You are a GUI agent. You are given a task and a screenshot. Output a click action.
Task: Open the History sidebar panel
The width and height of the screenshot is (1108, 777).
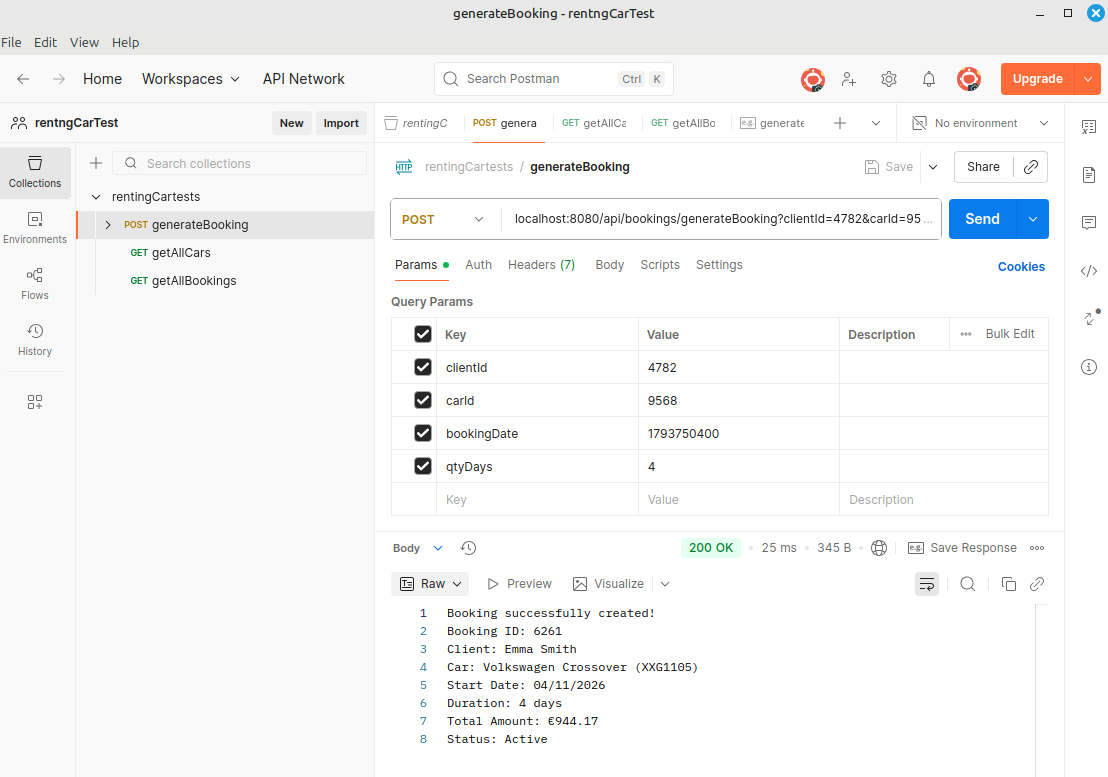pyautogui.click(x=35, y=338)
